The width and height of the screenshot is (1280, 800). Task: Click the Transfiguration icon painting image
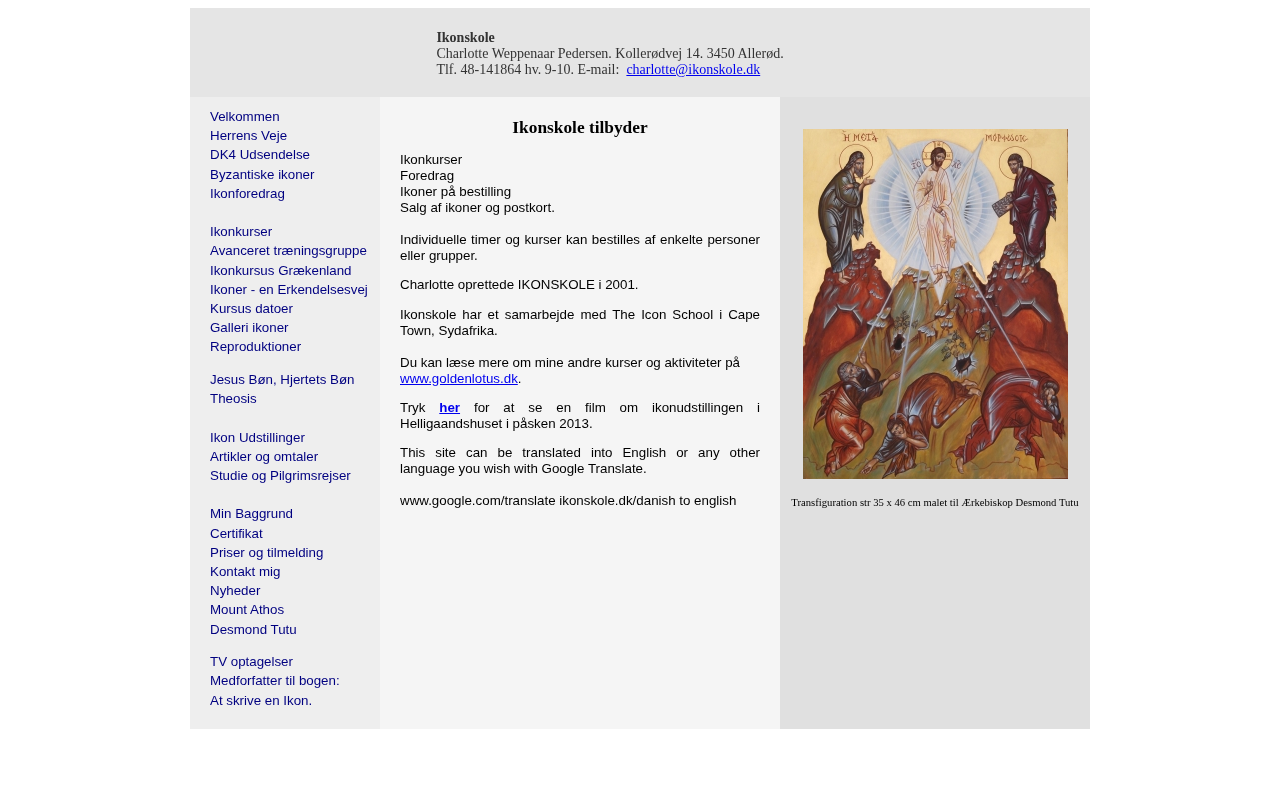(x=935, y=304)
